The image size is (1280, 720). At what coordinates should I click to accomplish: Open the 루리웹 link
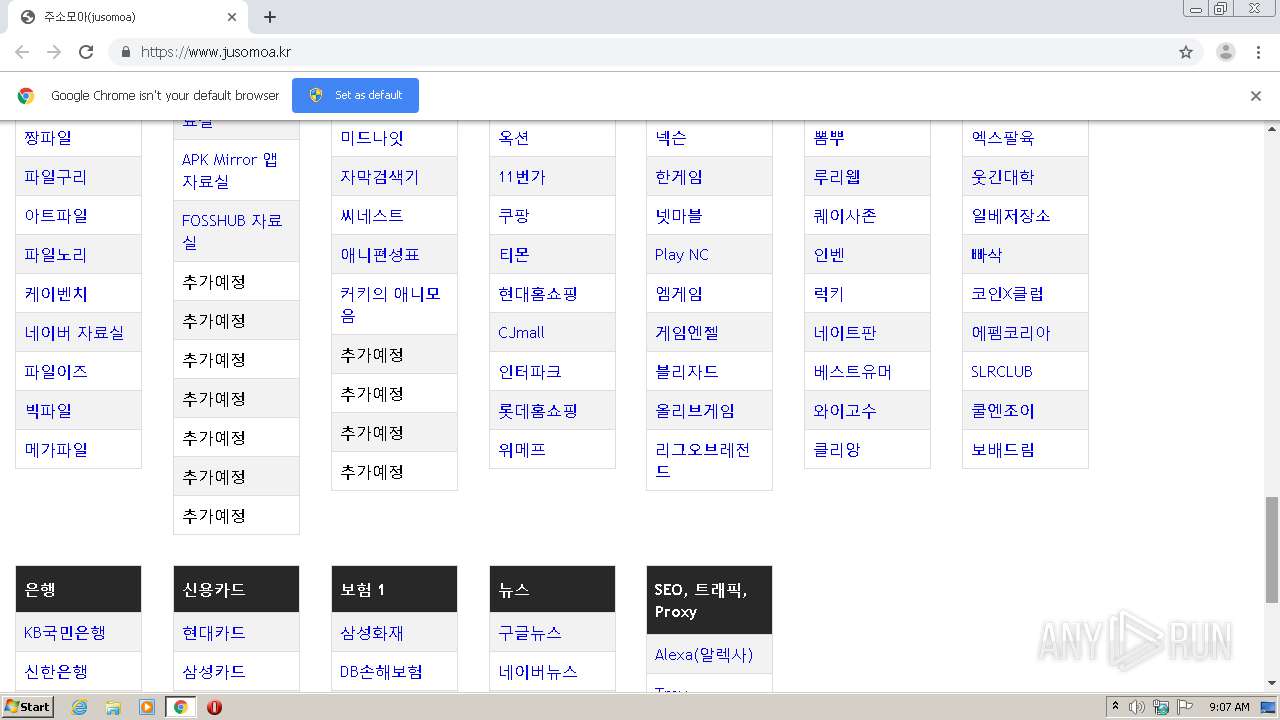click(837, 177)
